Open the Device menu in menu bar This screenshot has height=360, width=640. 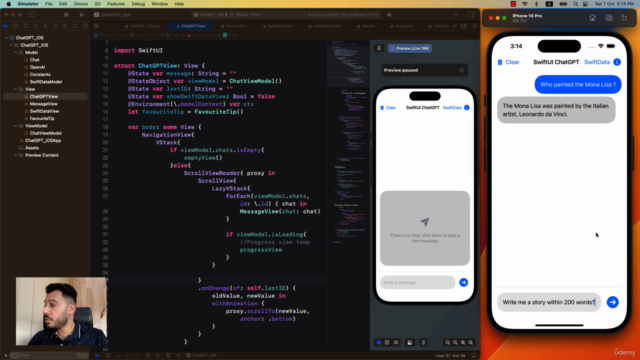[x=80, y=4]
